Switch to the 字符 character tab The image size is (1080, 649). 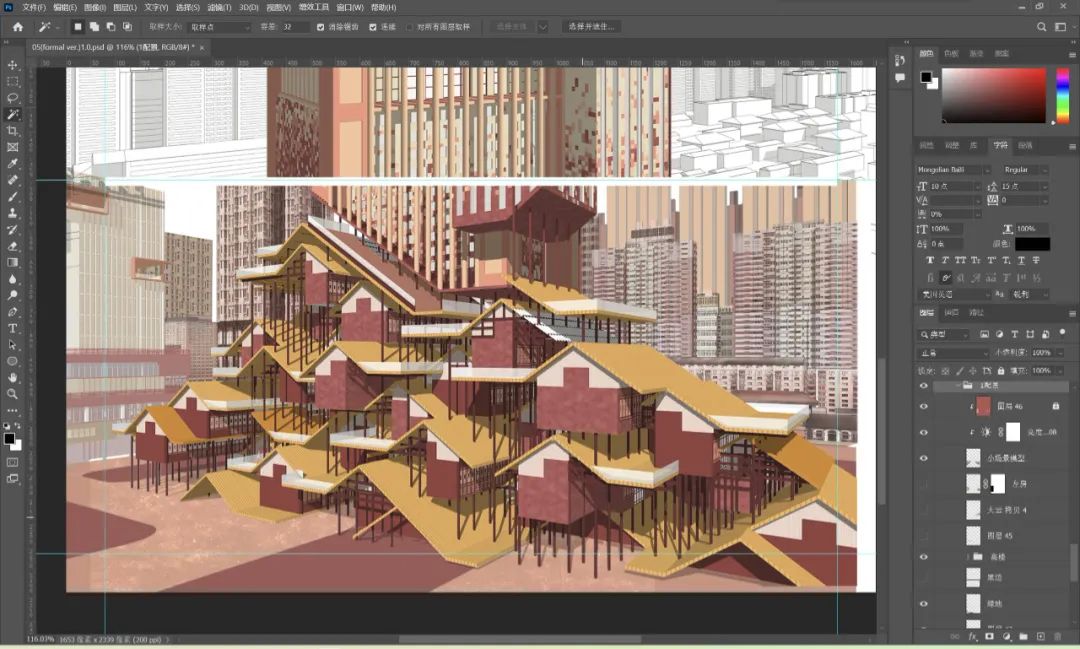[x=1000, y=145]
